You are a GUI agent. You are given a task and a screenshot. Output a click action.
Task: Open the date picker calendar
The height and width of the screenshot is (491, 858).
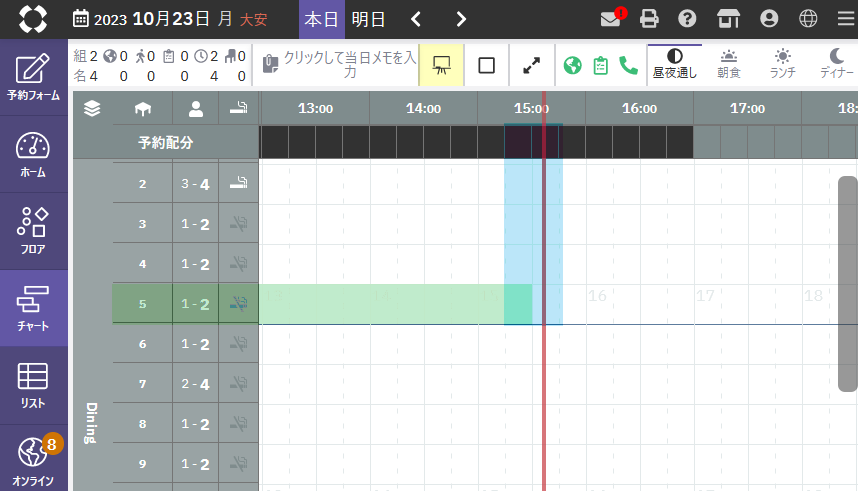[81, 19]
